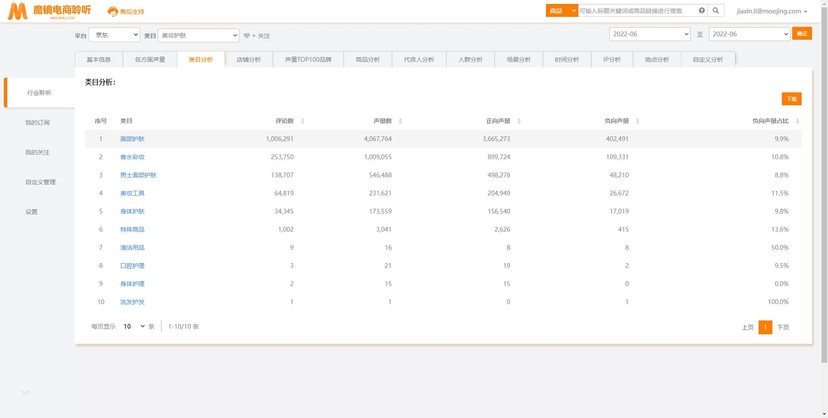828x418 pixels.
Task: Open the 平台 platform dropdown
Action: point(114,35)
